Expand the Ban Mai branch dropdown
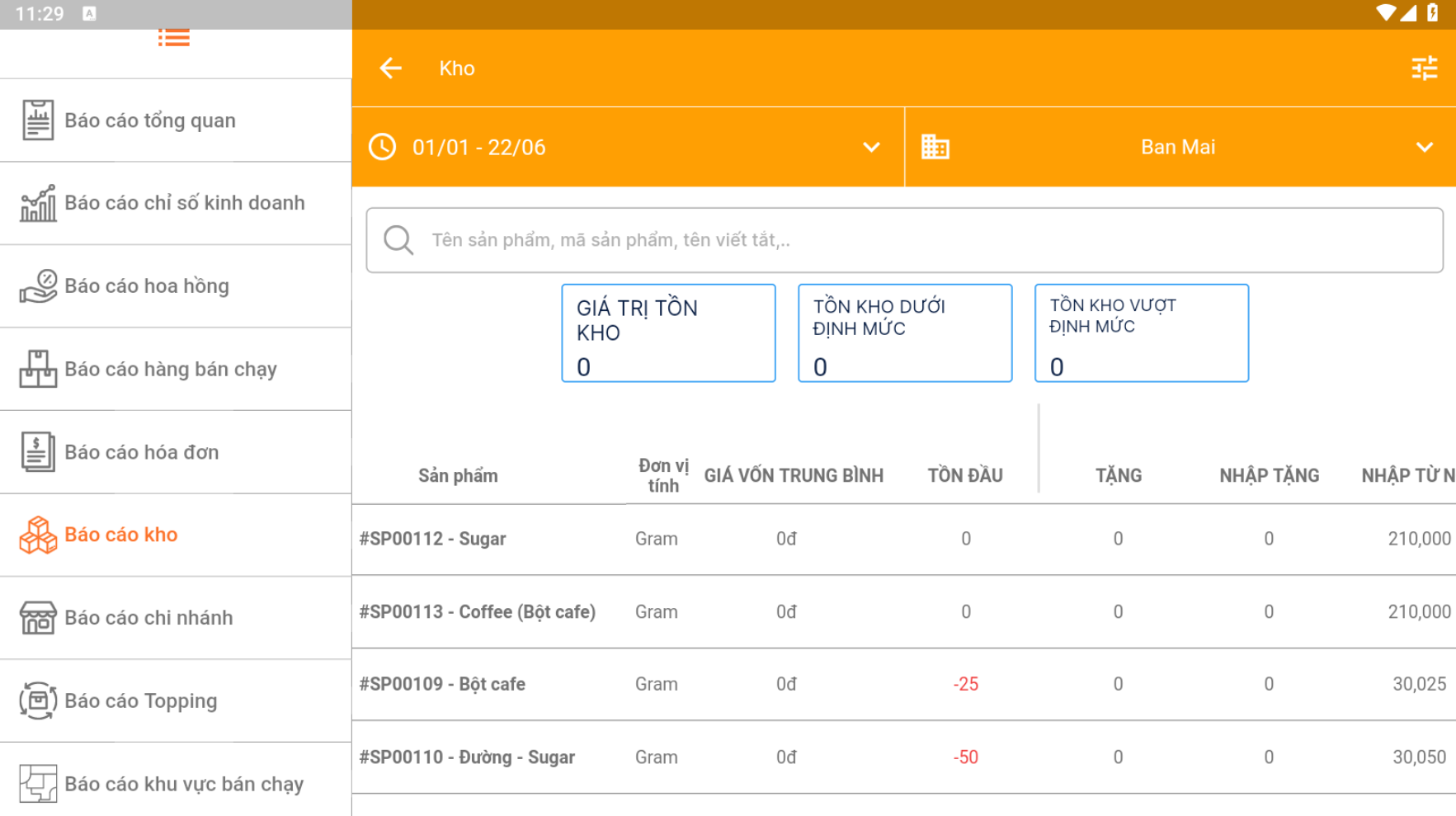The image size is (1456, 816). pyautogui.click(x=1424, y=148)
